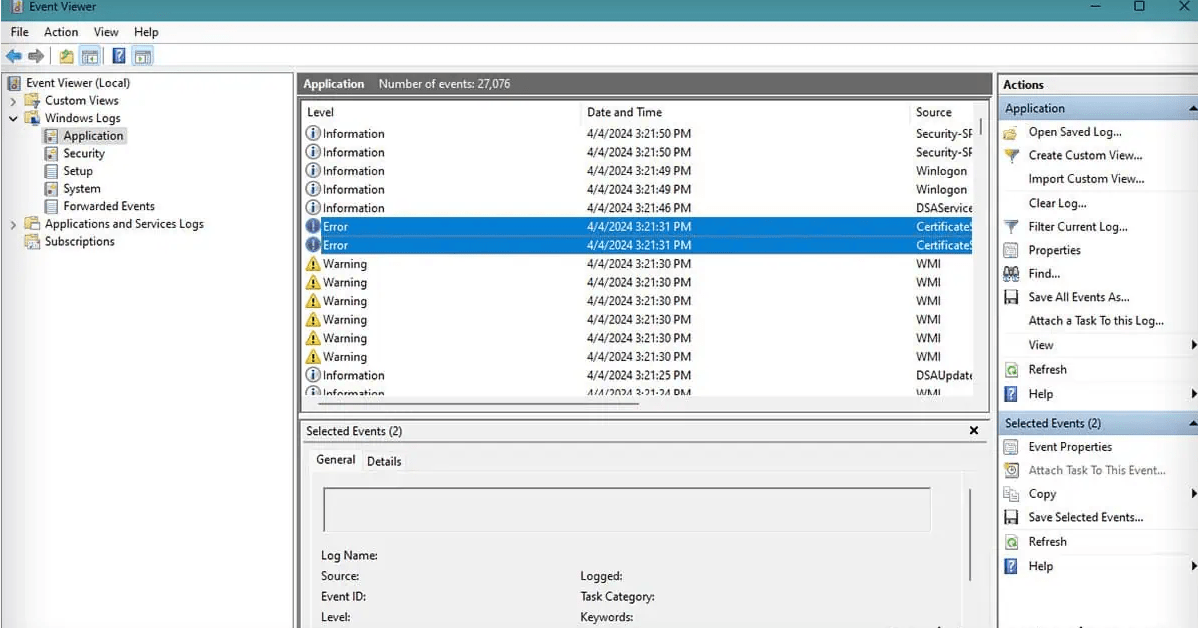Image resolution: width=1198 pixels, height=628 pixels.
Task: Switch to the Details tab
Action: point(384,461)
